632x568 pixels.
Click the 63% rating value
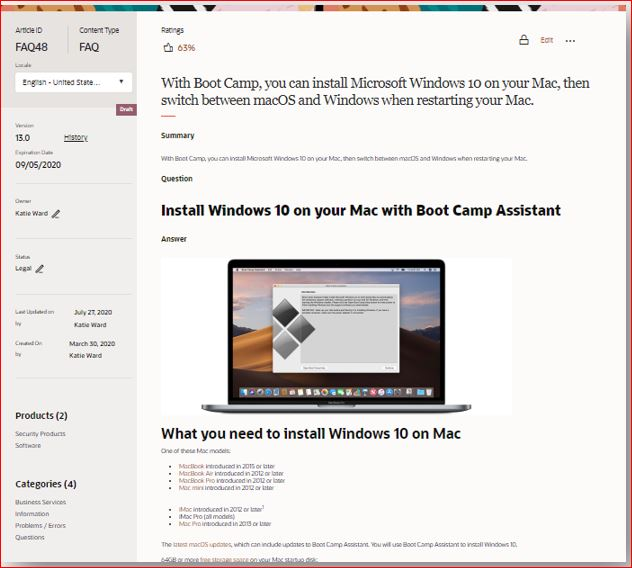186,48
